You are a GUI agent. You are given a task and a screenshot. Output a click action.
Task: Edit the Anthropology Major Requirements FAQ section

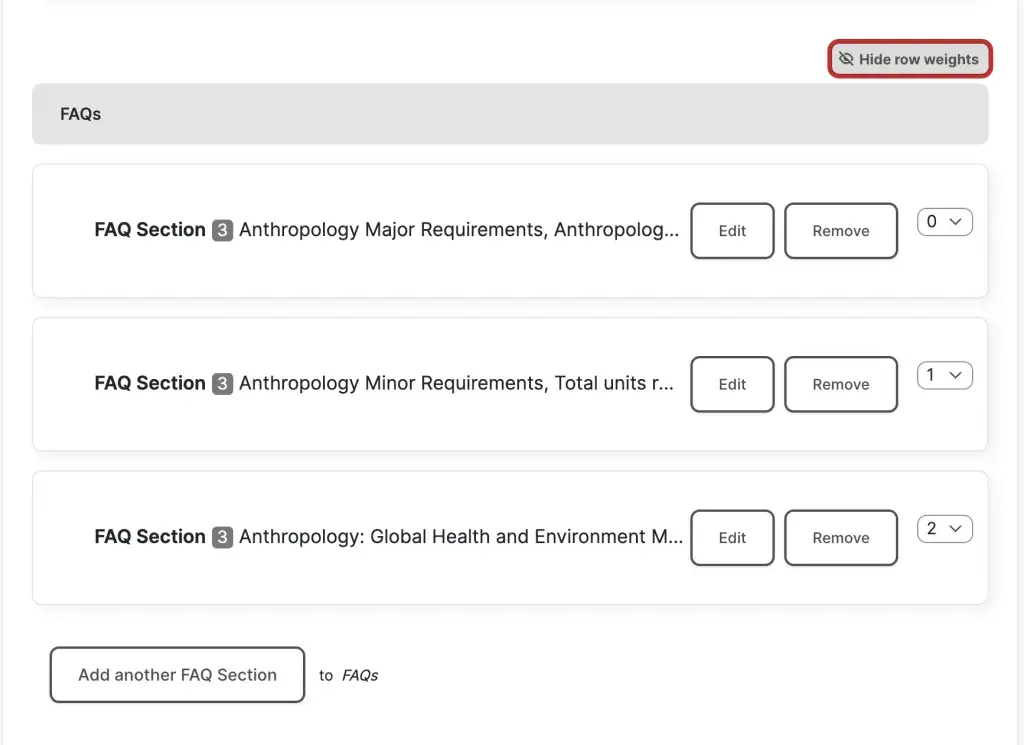(x=732, y=231)
